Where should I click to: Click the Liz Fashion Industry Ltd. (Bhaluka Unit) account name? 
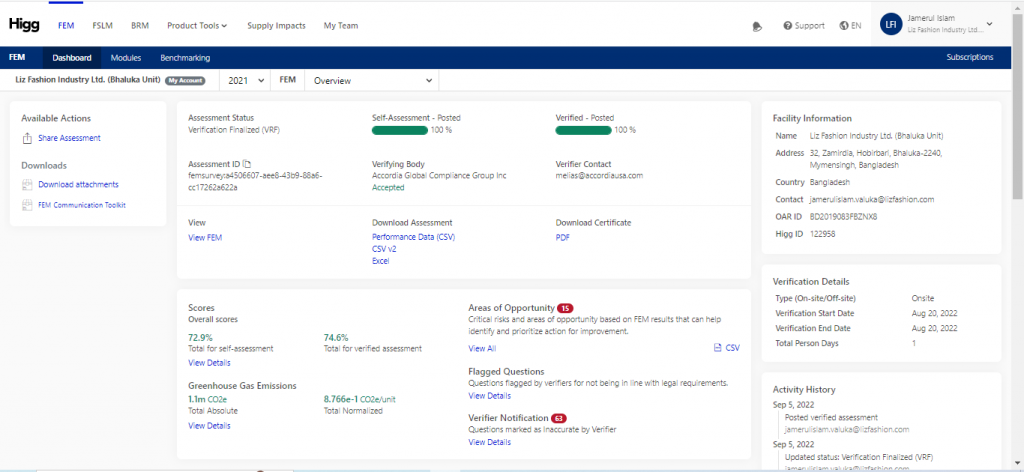[88, 81]
